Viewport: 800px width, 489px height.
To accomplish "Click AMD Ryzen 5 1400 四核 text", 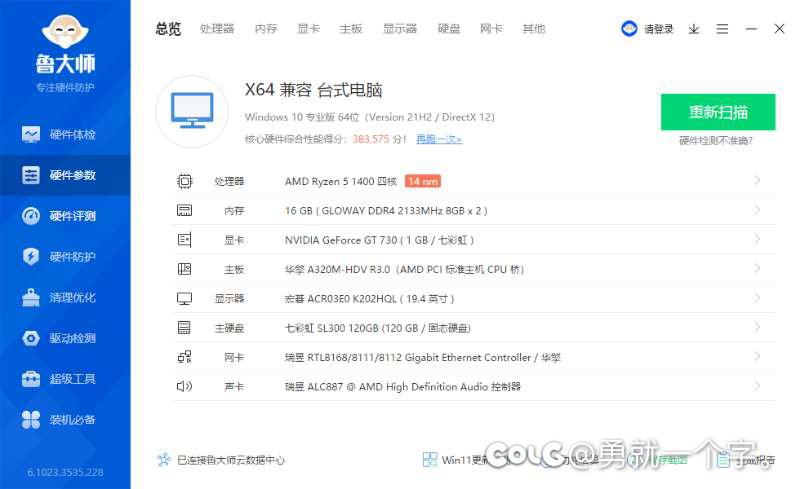I will [341, 181].
